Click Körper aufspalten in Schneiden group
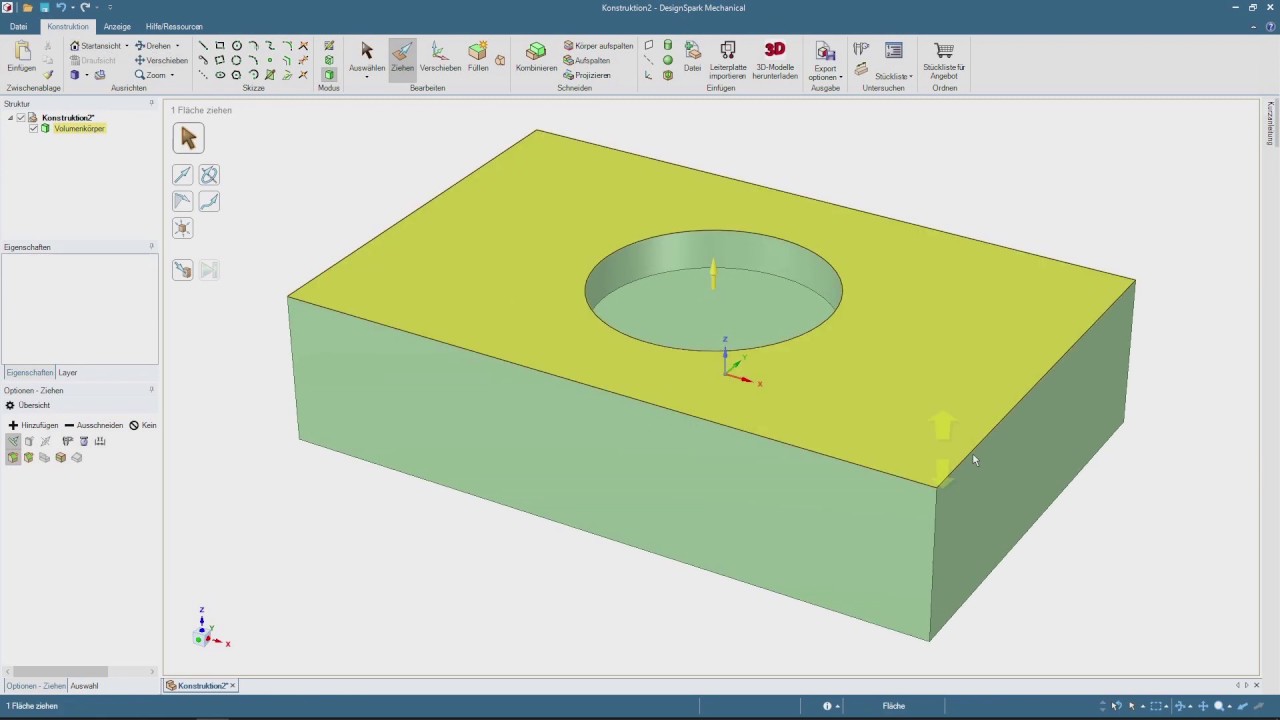Viewport: 1280px width, 720px height. point(598,46)
